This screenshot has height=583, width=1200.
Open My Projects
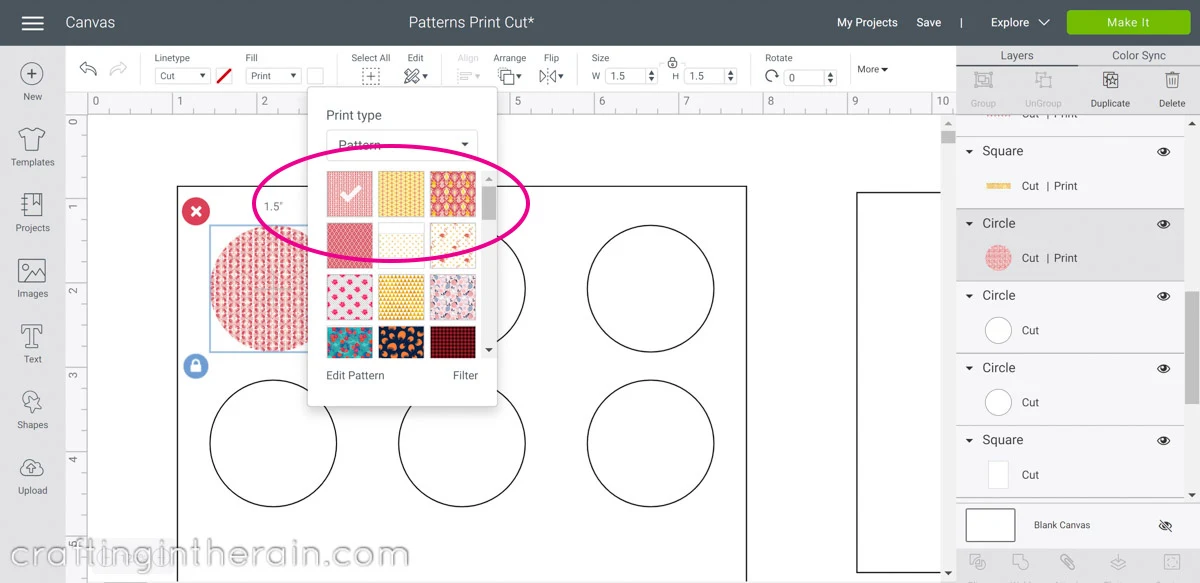(x=867, y=23)
